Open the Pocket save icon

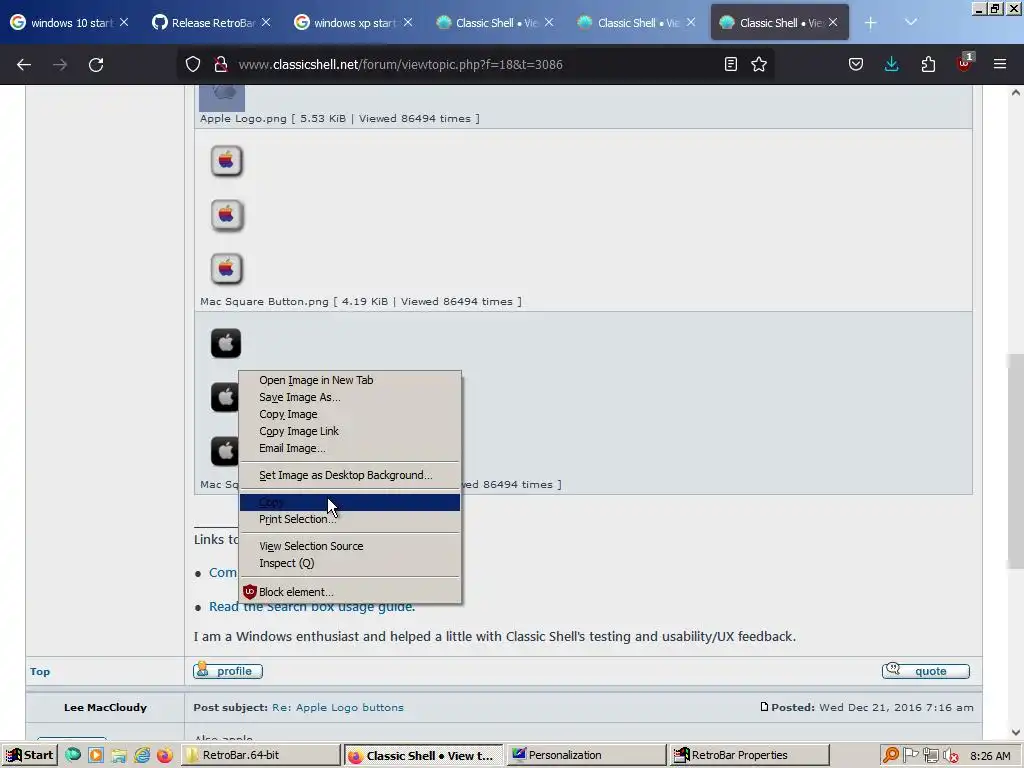(x=856, y=64)
